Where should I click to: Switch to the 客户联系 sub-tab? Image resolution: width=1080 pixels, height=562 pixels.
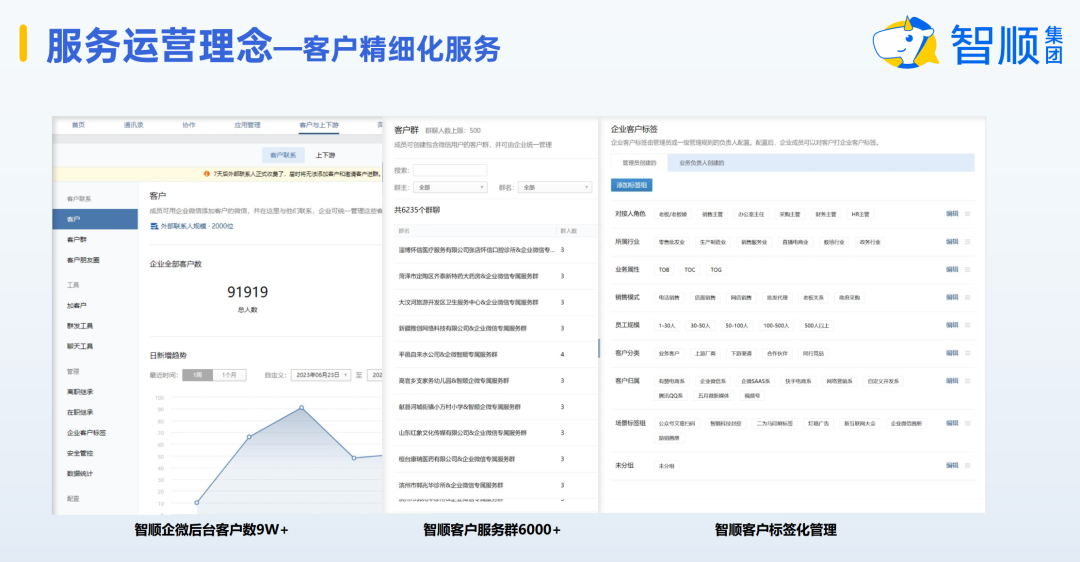[x=283, y=155]
